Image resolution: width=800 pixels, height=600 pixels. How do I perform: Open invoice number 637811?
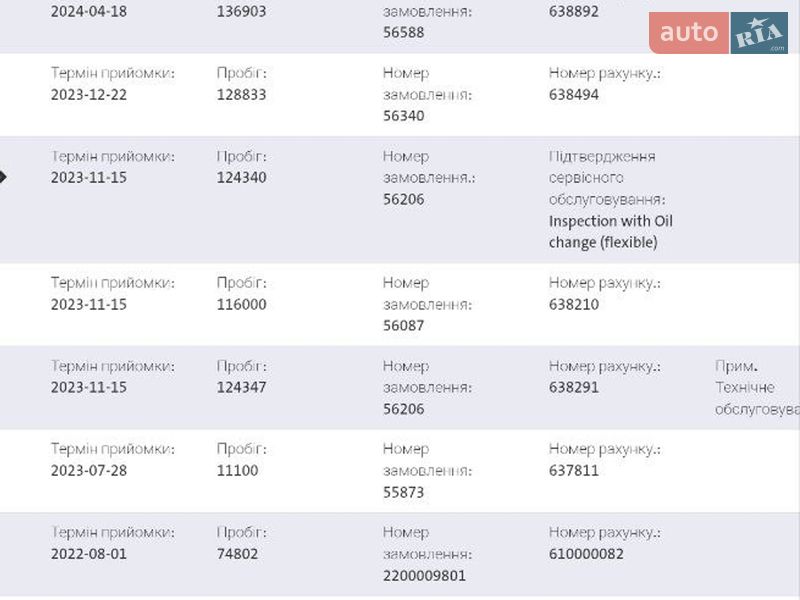574,470
